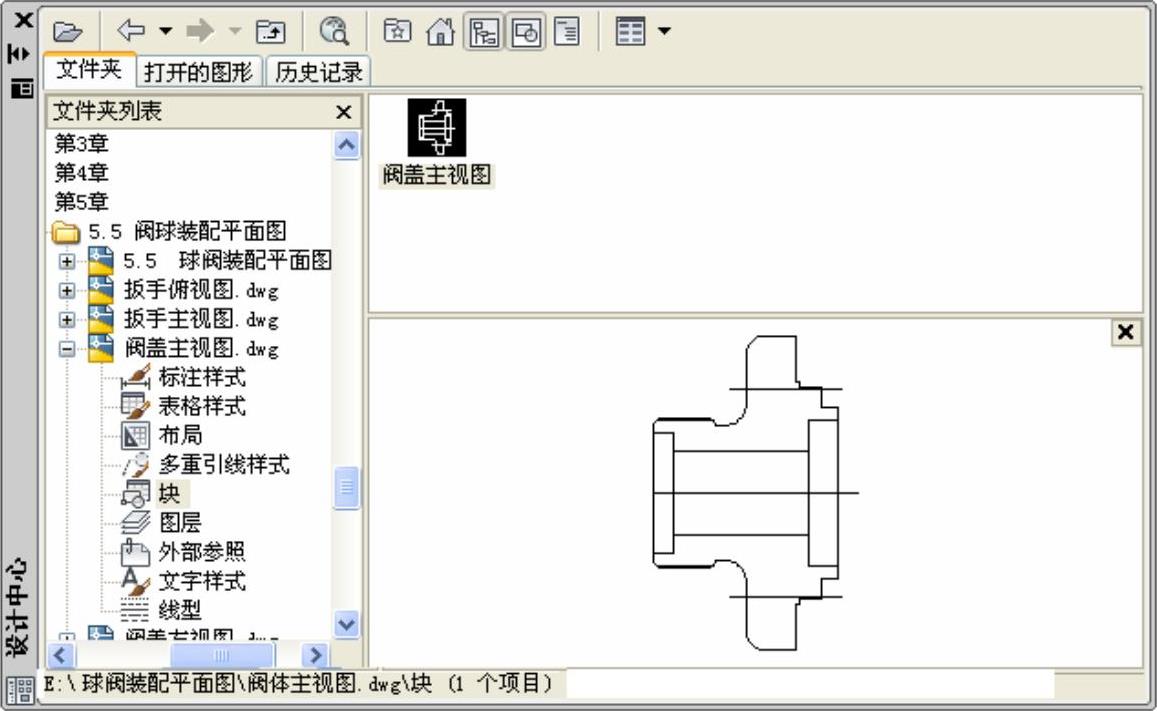
Task: Select 第5章 in folder list
Action: pos(82,201)
